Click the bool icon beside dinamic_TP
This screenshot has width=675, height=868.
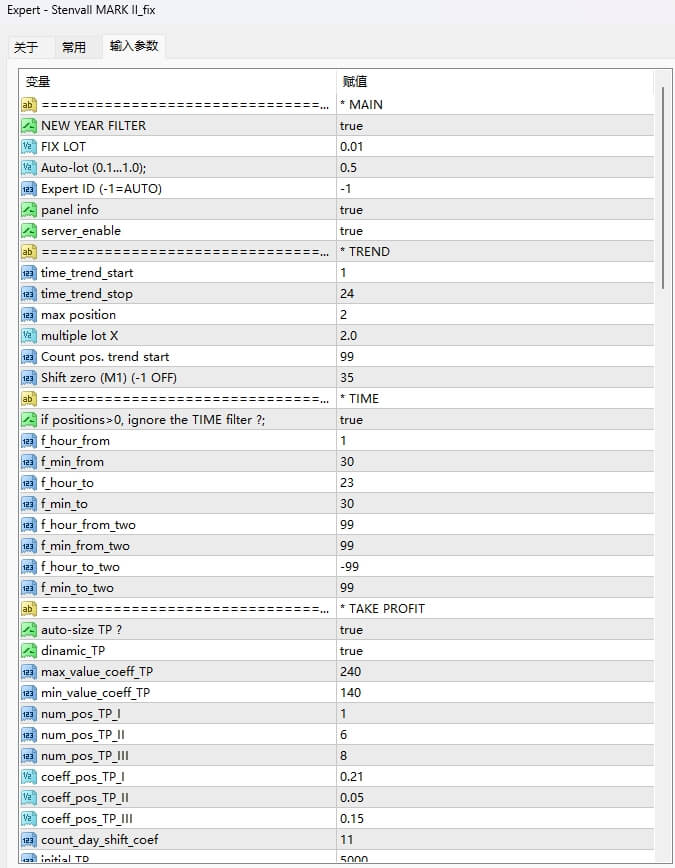click(x=29, y=651)
